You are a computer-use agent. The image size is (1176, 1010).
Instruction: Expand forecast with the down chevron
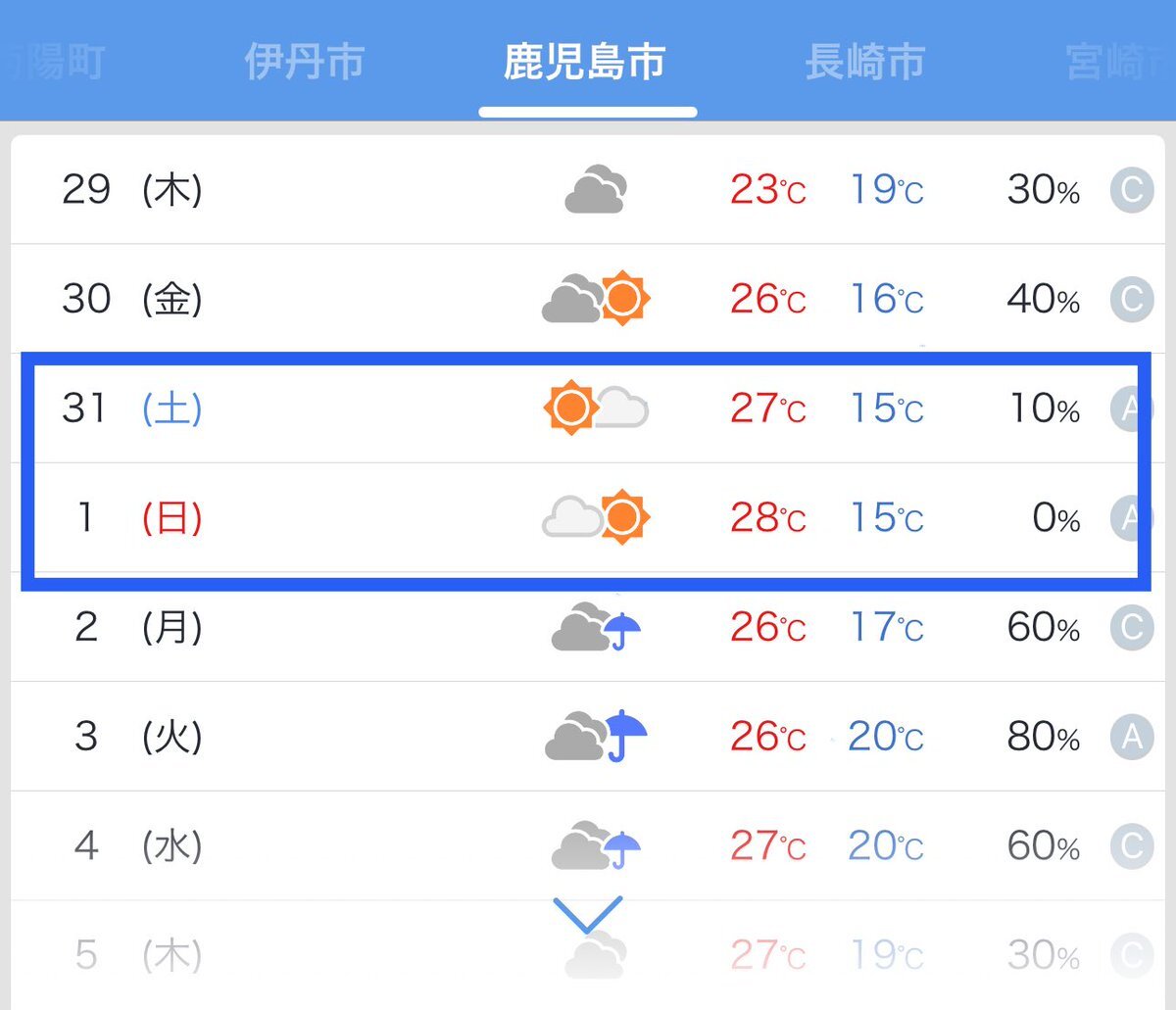(588, 915)
